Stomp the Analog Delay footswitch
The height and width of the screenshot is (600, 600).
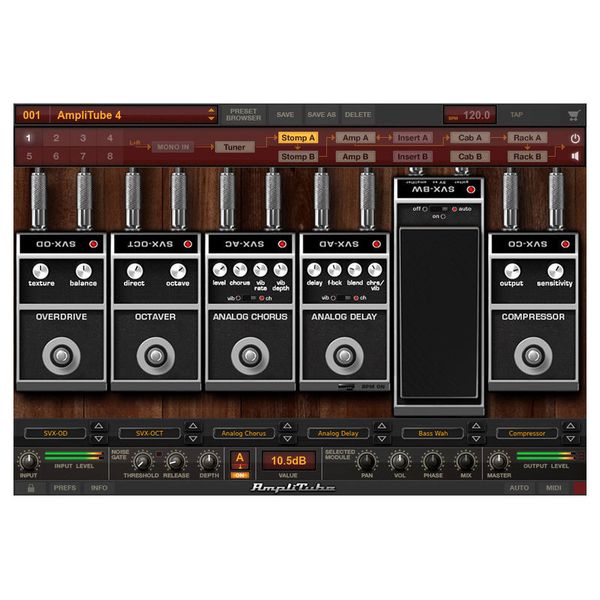[x=344, y=356]
